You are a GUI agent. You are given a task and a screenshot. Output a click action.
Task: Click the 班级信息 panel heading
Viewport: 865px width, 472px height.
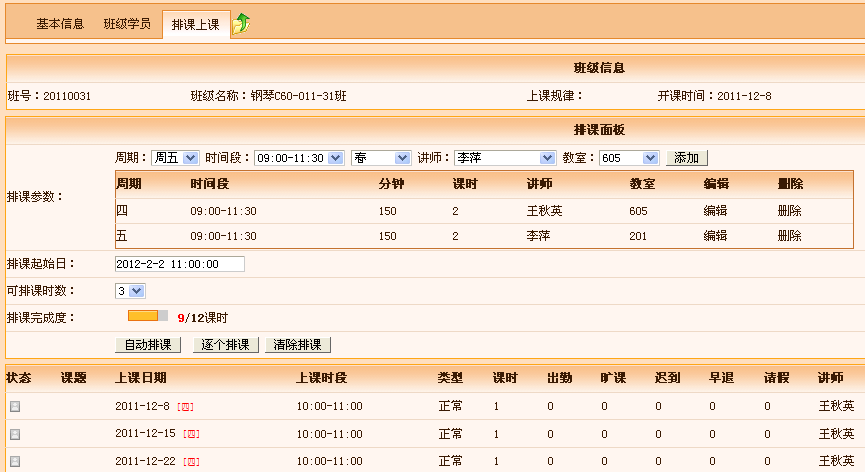click(599, 68)
